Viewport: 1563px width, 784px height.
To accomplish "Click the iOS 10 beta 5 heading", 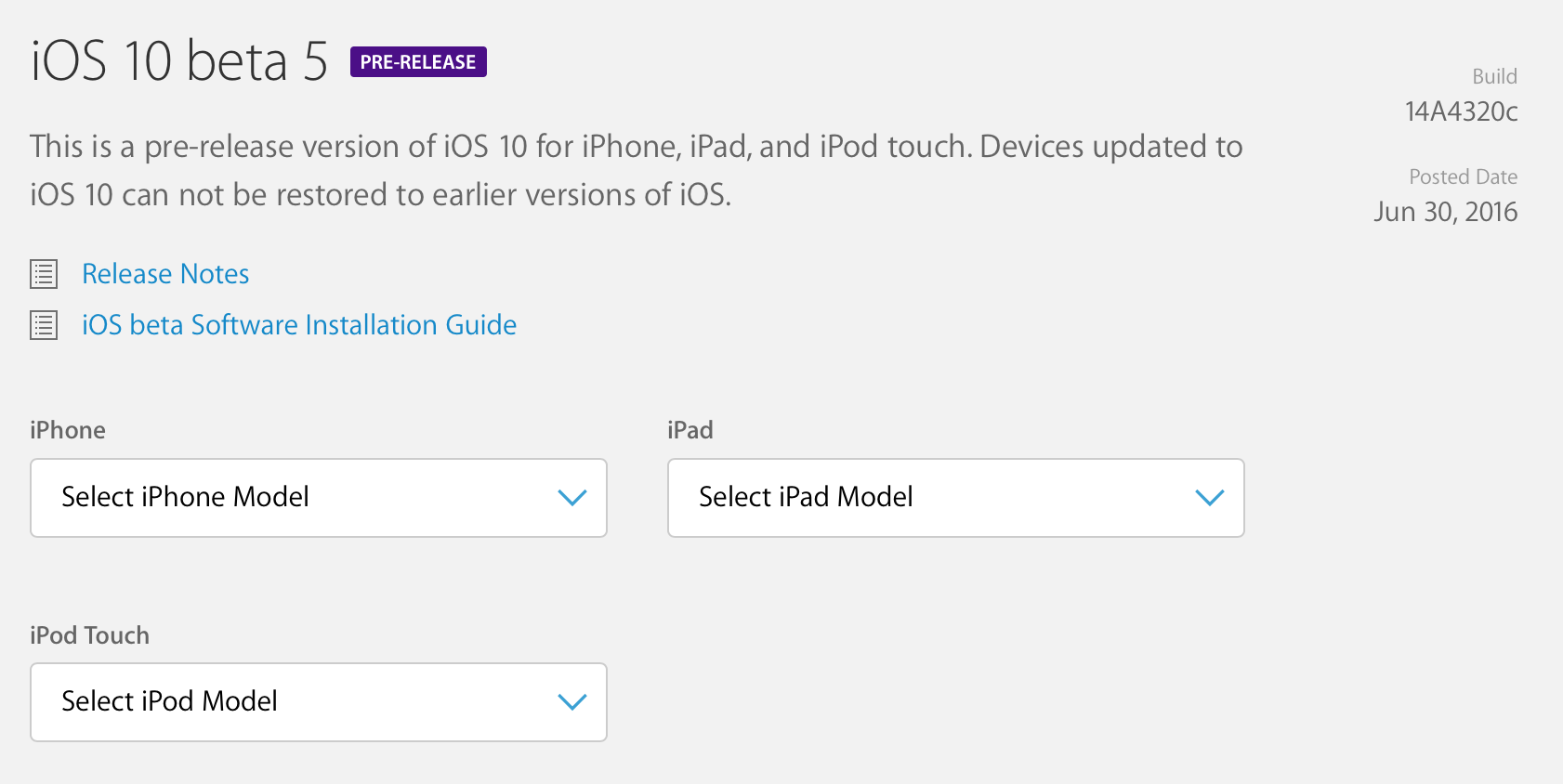I will click(179, 61).
